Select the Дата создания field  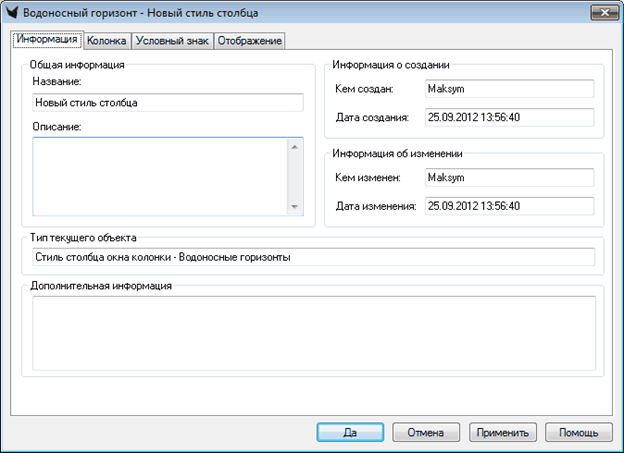point(508,118)
